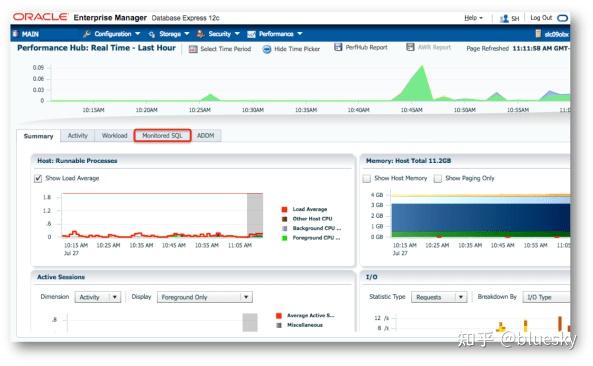Switch to the Summary tab

click(x=38, y=136)
